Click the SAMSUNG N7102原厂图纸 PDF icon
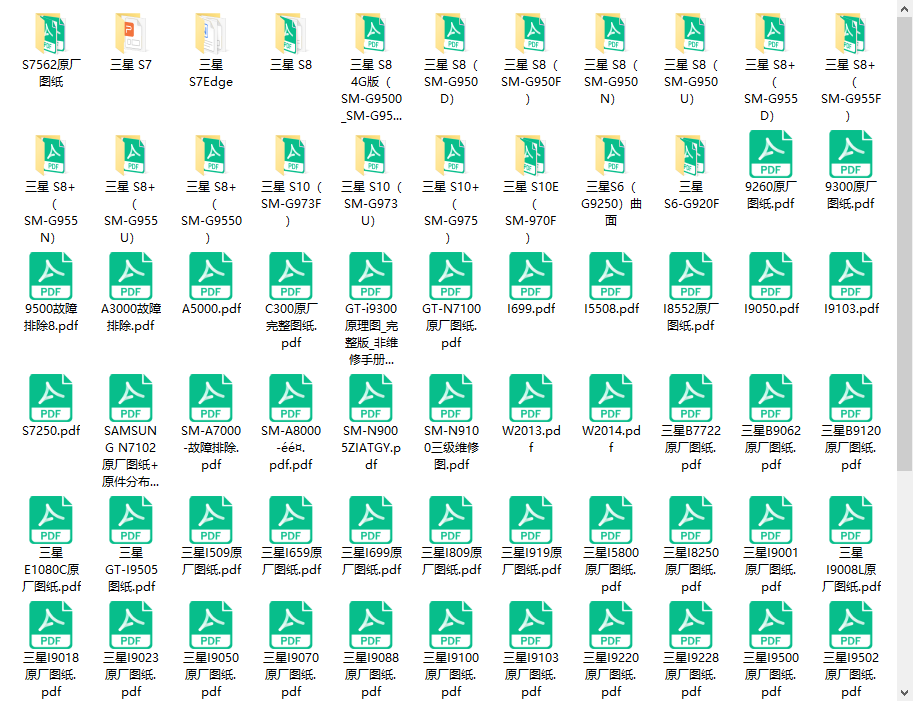 pyautogui.click(x=131, y=398)
